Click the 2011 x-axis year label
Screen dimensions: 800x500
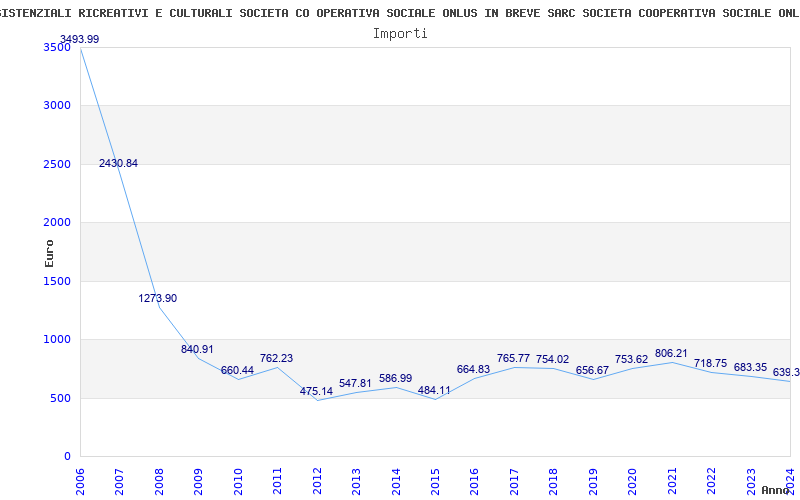coord(277,482)
